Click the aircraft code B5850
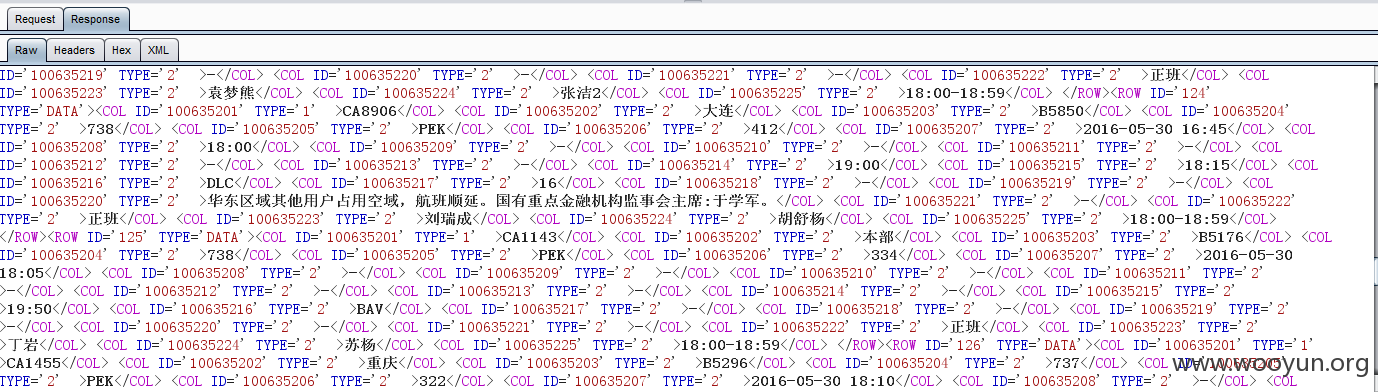The height and width of the screenshot is (392, 1378). click(1062, 111)
